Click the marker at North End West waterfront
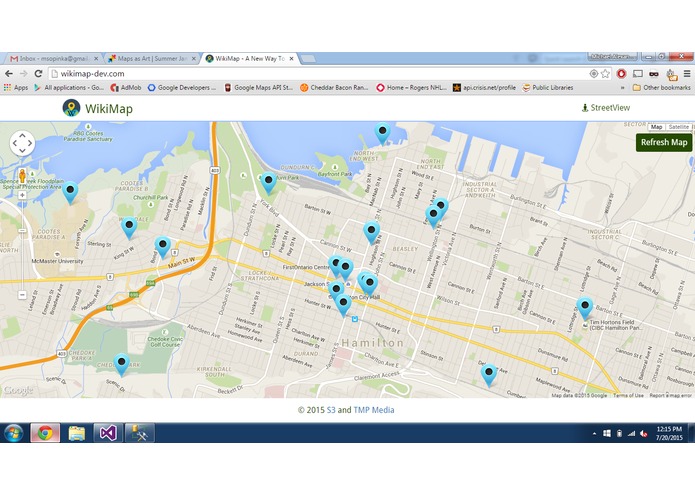Viewport: 695px width, 494px height. point(382,133)
